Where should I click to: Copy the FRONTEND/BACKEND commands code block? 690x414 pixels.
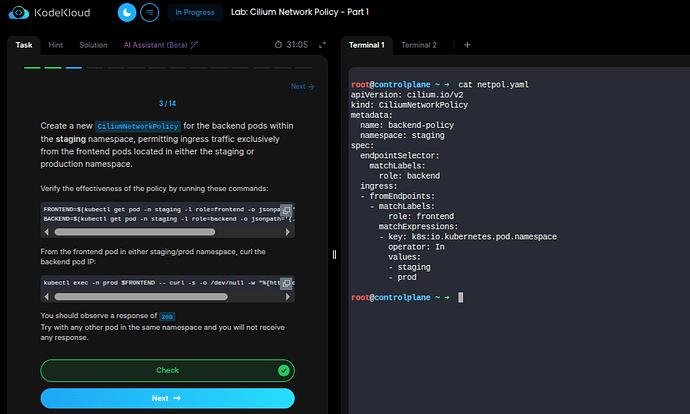click(x=286, y=209)
